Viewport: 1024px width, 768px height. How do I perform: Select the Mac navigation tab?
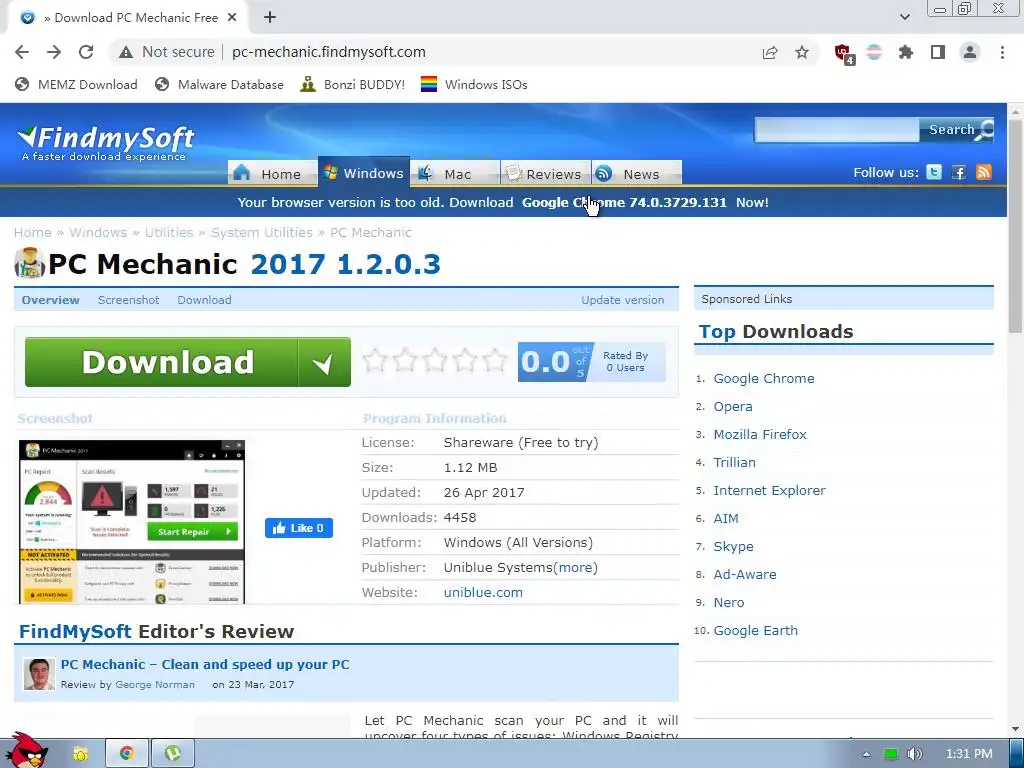coord(454,174)
